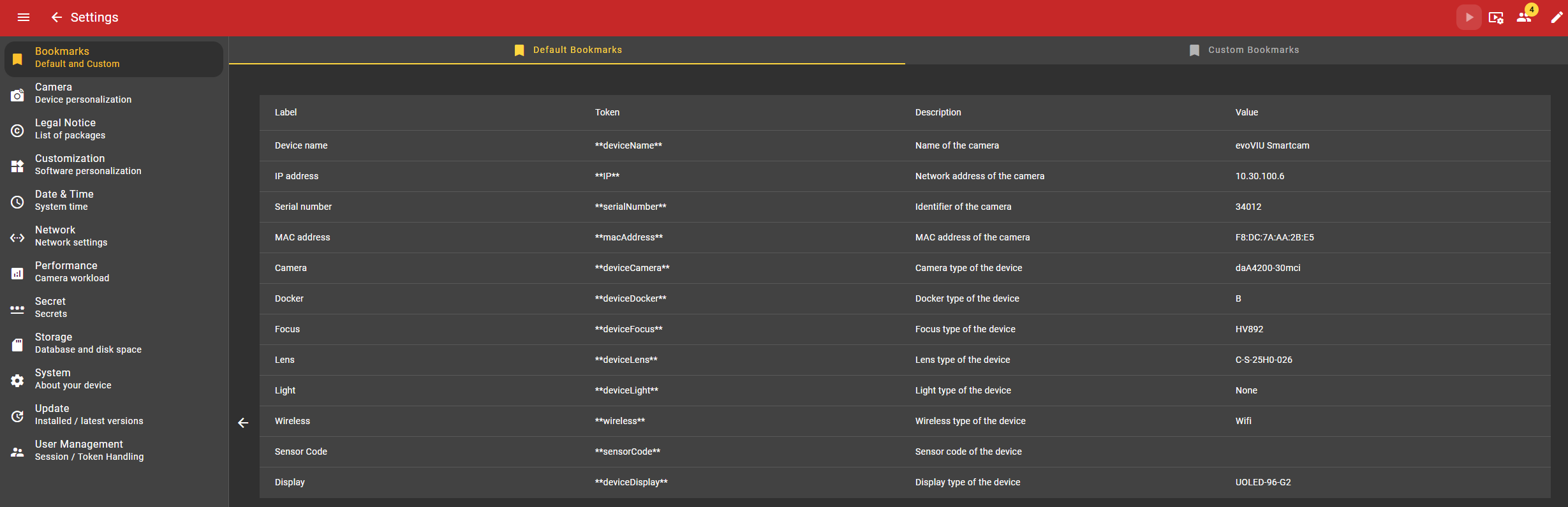Open Performance camera workload page
Screen dimensions: 1568x507
[x=72, y=272]
